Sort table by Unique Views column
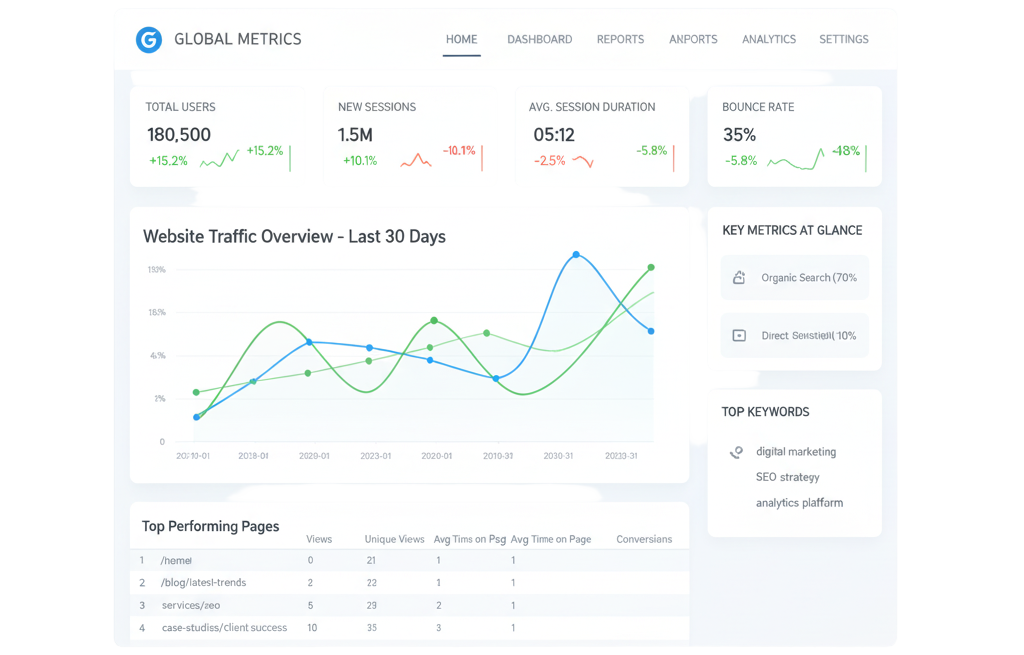The height and width of the screenshot is (655, 1024). tap(394, 539)
